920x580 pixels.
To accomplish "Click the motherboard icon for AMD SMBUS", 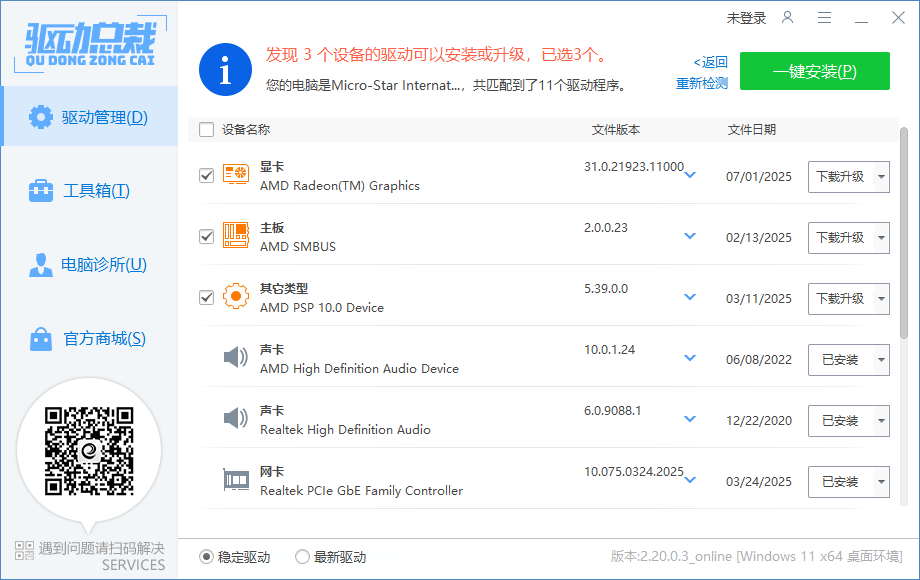I will pyautogui.click(x=236, y=235).
